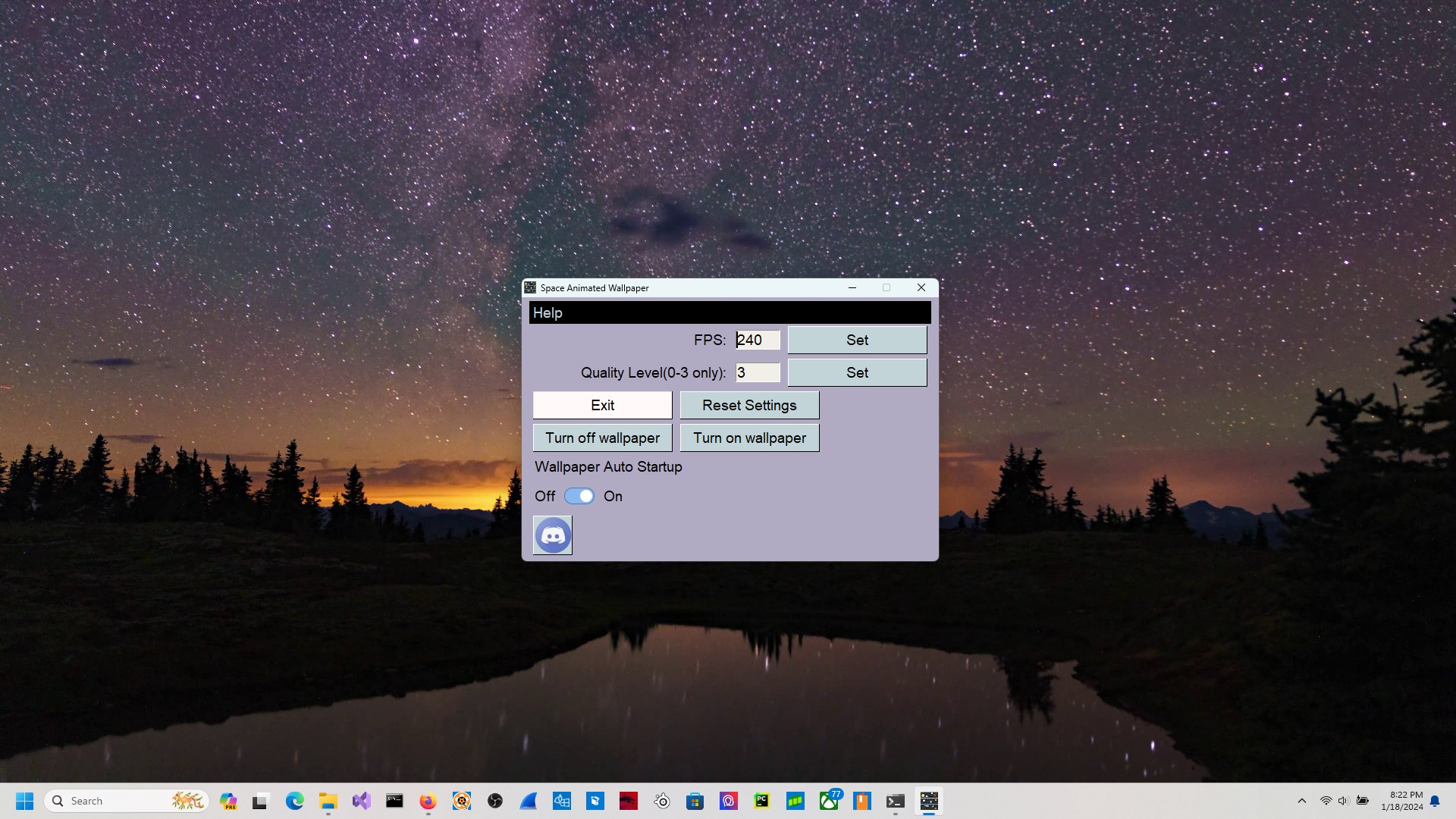Open notification bell in system tray
Image resolution: width=1456 pixels, height=819 pixels.
pyautogui.click(x=1435, y=801)
